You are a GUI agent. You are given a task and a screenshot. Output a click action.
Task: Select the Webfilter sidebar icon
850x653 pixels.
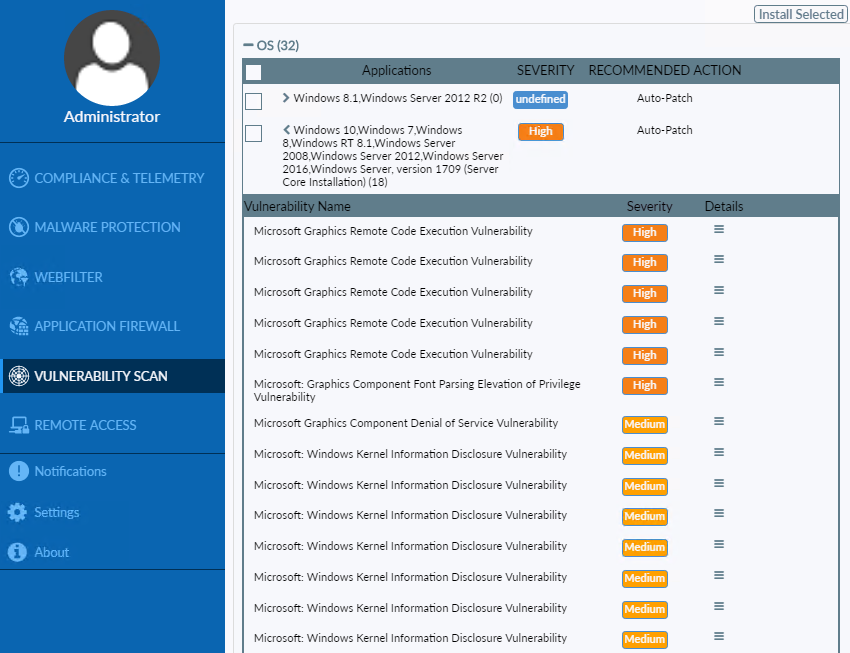point(19,277)
